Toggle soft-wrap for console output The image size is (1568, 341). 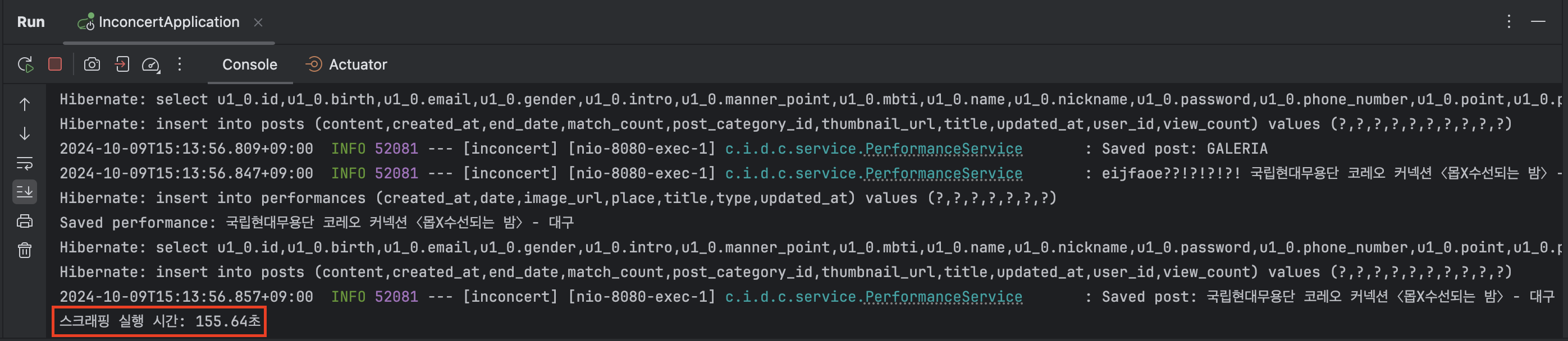coord(24,163)
